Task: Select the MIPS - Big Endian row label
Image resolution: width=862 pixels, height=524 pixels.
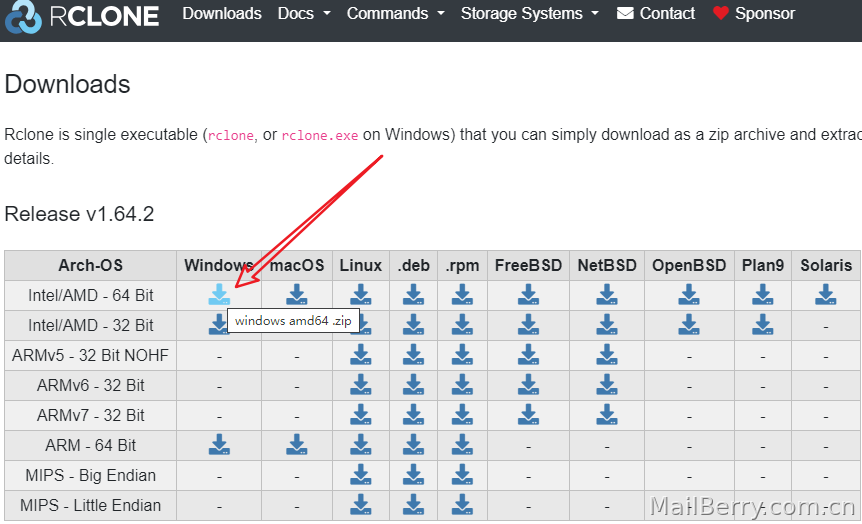Action: point(91,476)
